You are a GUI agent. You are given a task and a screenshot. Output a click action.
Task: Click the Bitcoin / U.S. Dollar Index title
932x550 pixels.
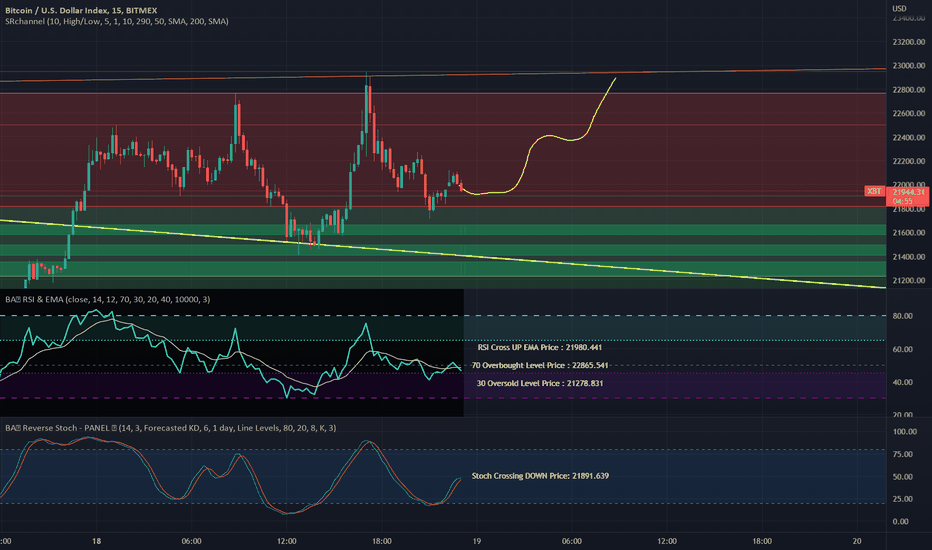point(81,10)
